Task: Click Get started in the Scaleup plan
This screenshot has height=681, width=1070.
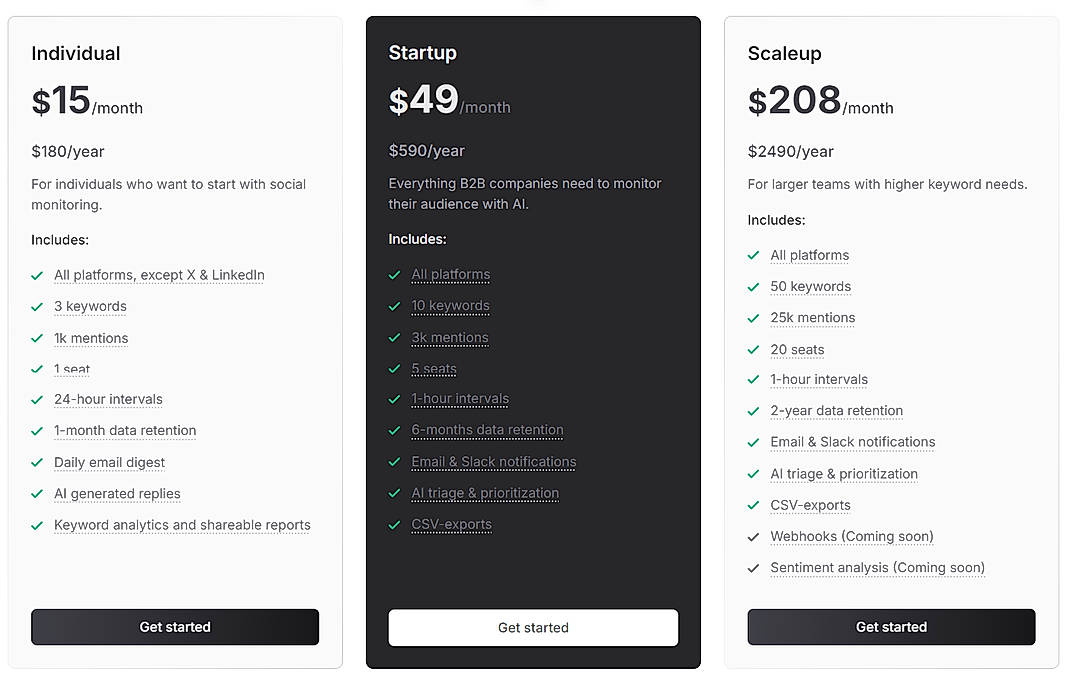Action: (x=891, y=627)
